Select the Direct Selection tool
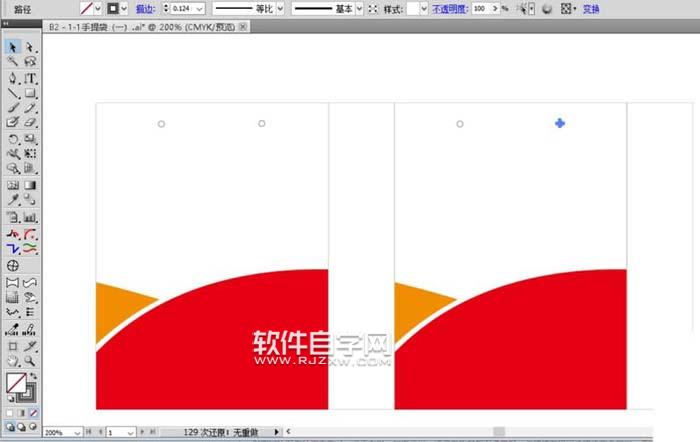The width and height of the screenshot is (700, 442). (x=29, y=47)
